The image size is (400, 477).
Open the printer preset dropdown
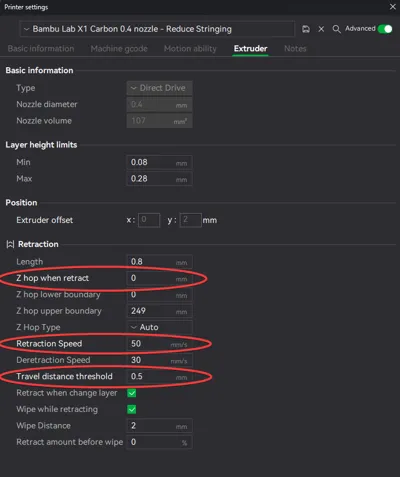[157, 29]
